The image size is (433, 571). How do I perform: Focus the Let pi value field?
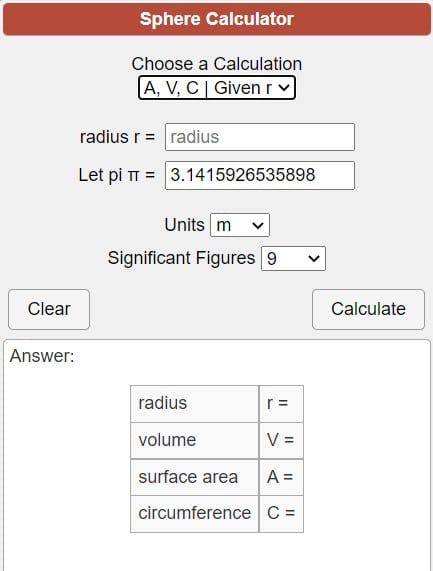260,175
